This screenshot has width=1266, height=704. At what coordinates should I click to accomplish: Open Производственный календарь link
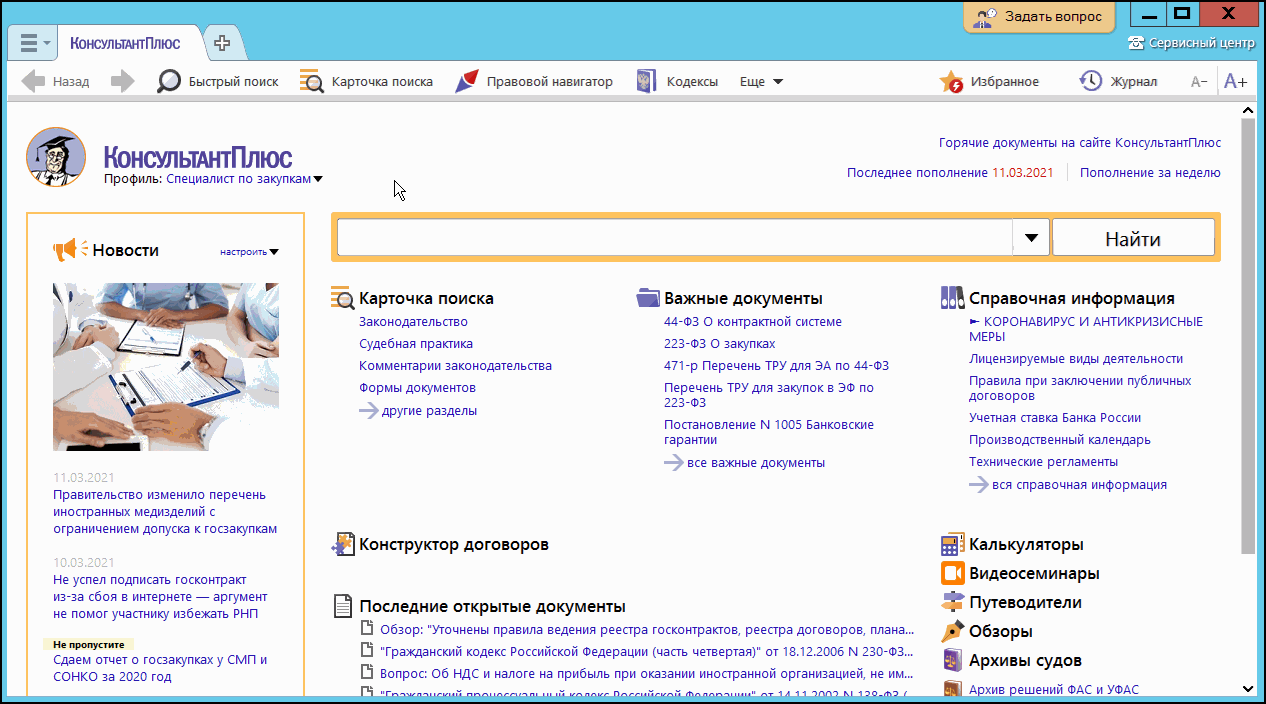click(x=1060, y=440)
